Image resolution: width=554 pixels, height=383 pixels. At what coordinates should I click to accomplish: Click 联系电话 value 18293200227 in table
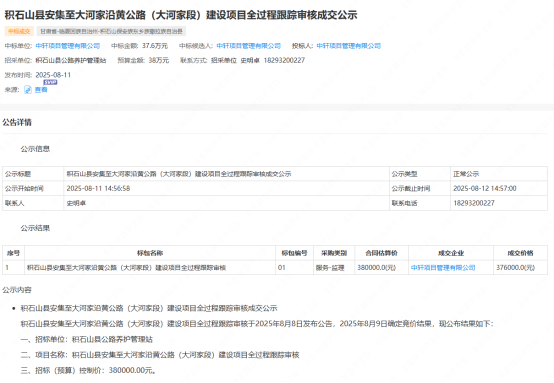tap(474, 203)
